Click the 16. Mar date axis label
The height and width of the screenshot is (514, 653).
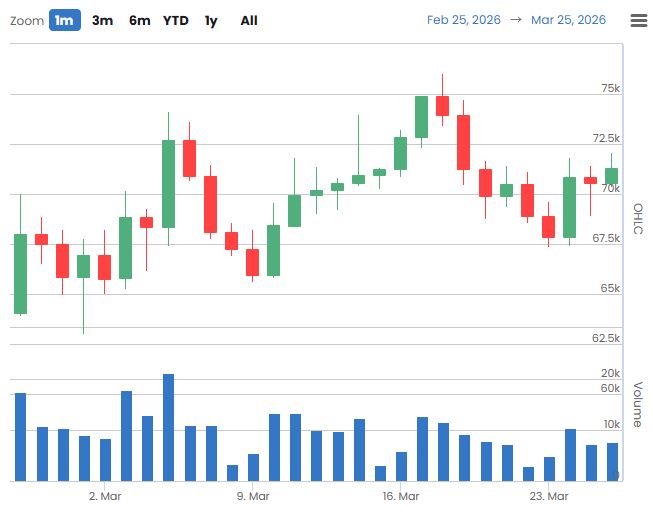coord(400,496)
